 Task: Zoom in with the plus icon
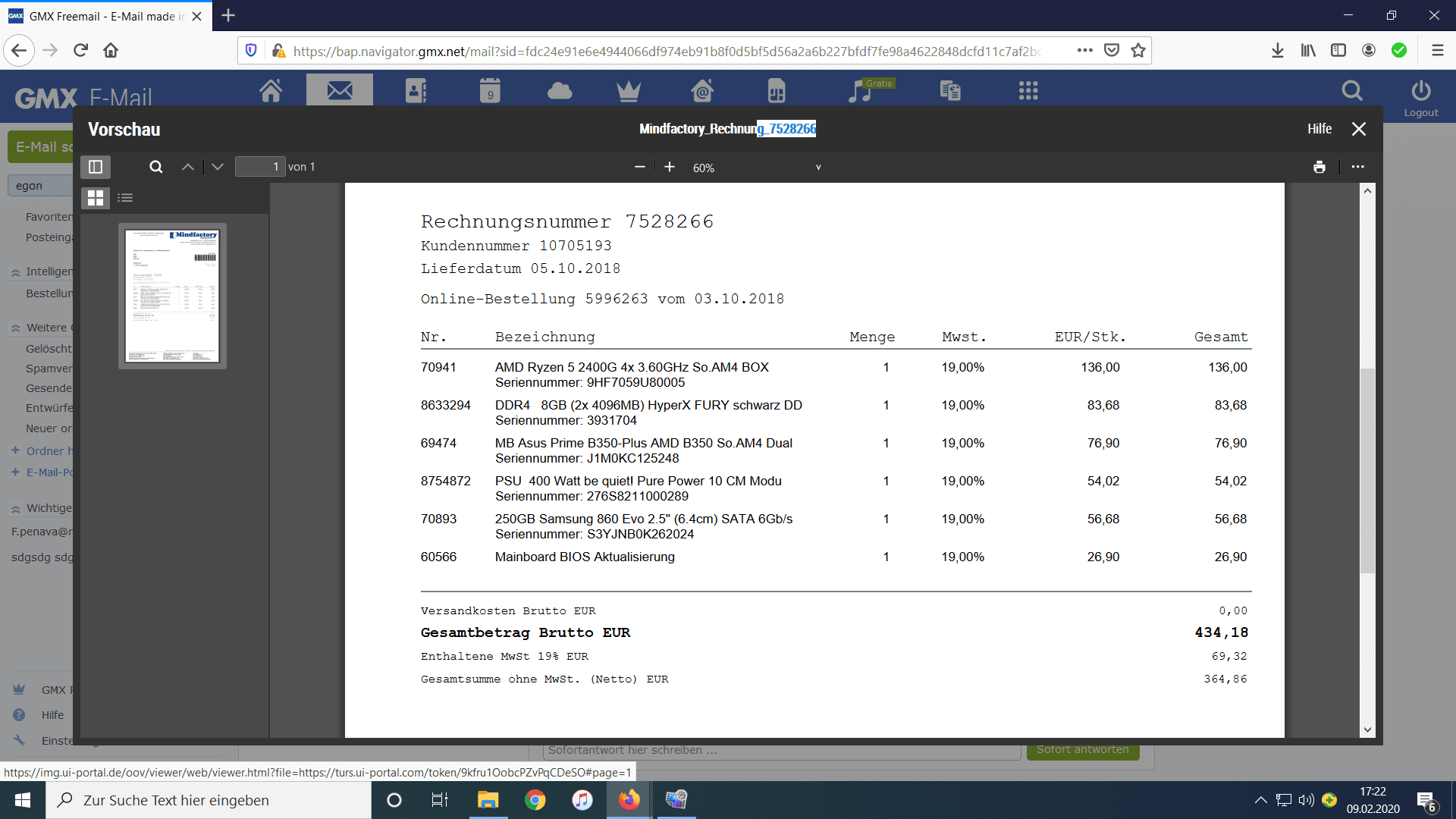coord(670,167)
